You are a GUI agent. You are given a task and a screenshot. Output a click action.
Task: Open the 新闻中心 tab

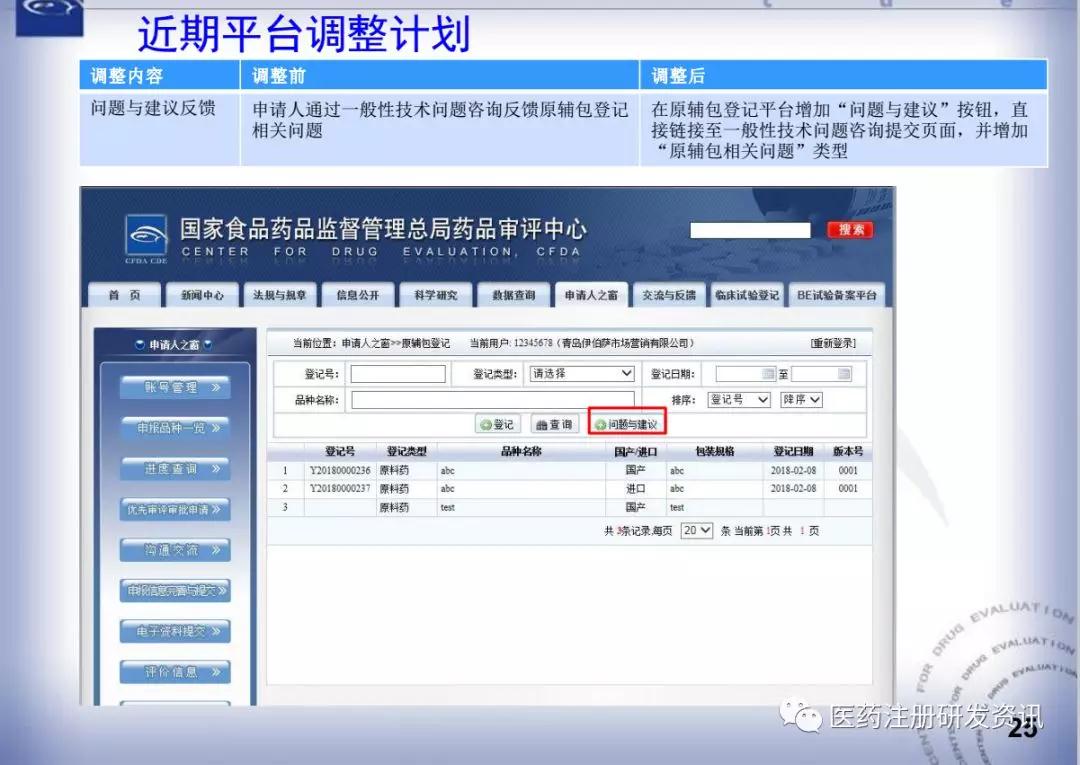tap(202, 295)
